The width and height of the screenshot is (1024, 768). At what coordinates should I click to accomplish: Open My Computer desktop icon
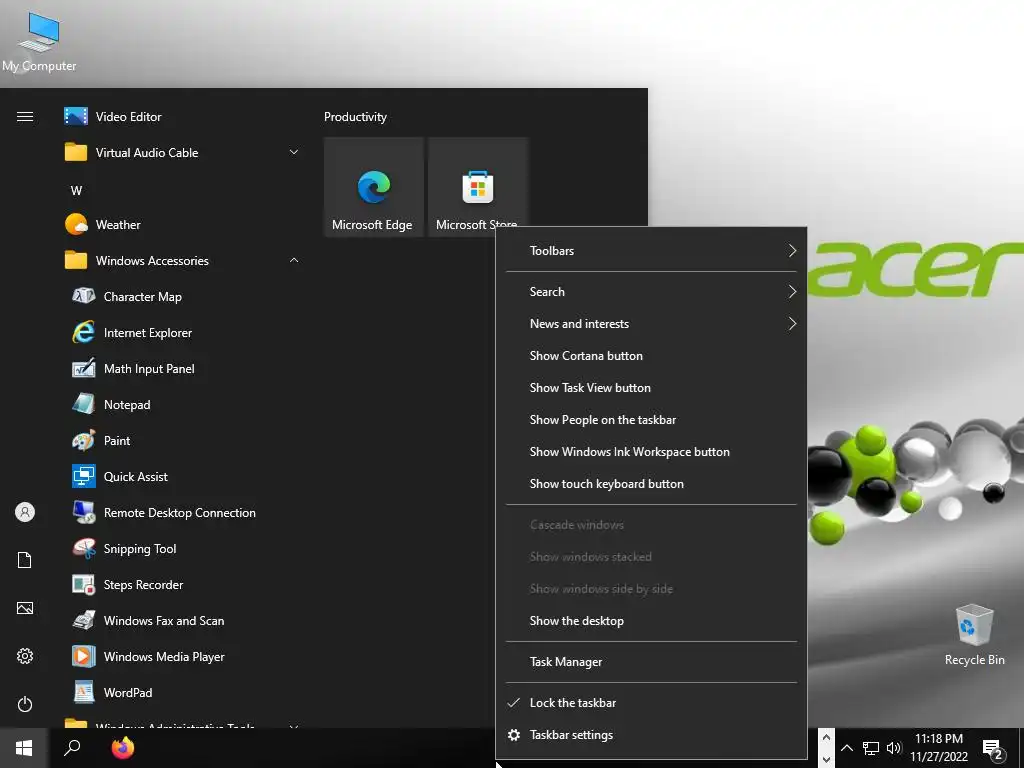coord(39,41)
